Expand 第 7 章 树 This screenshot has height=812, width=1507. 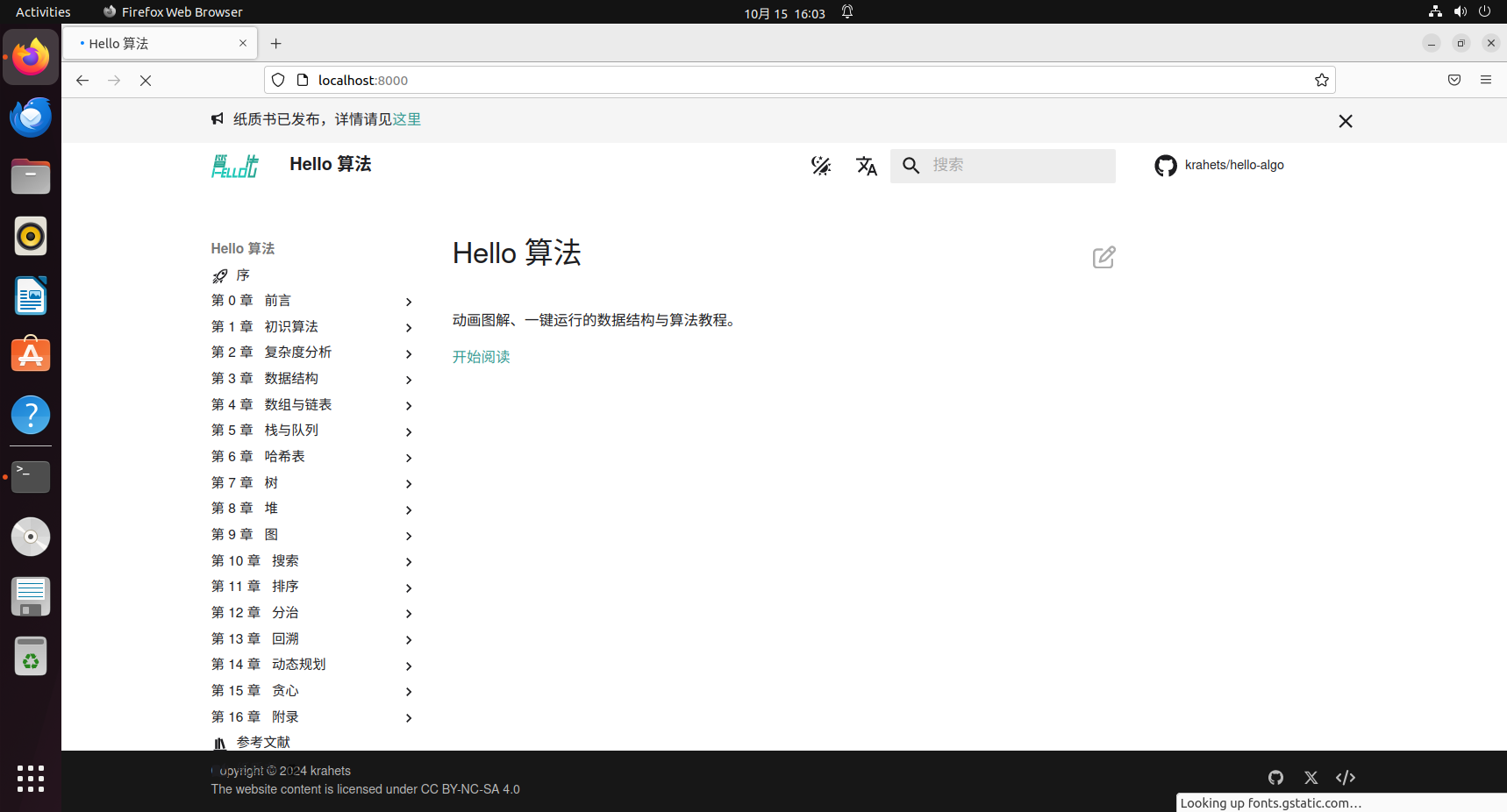[x=408, y=484]
